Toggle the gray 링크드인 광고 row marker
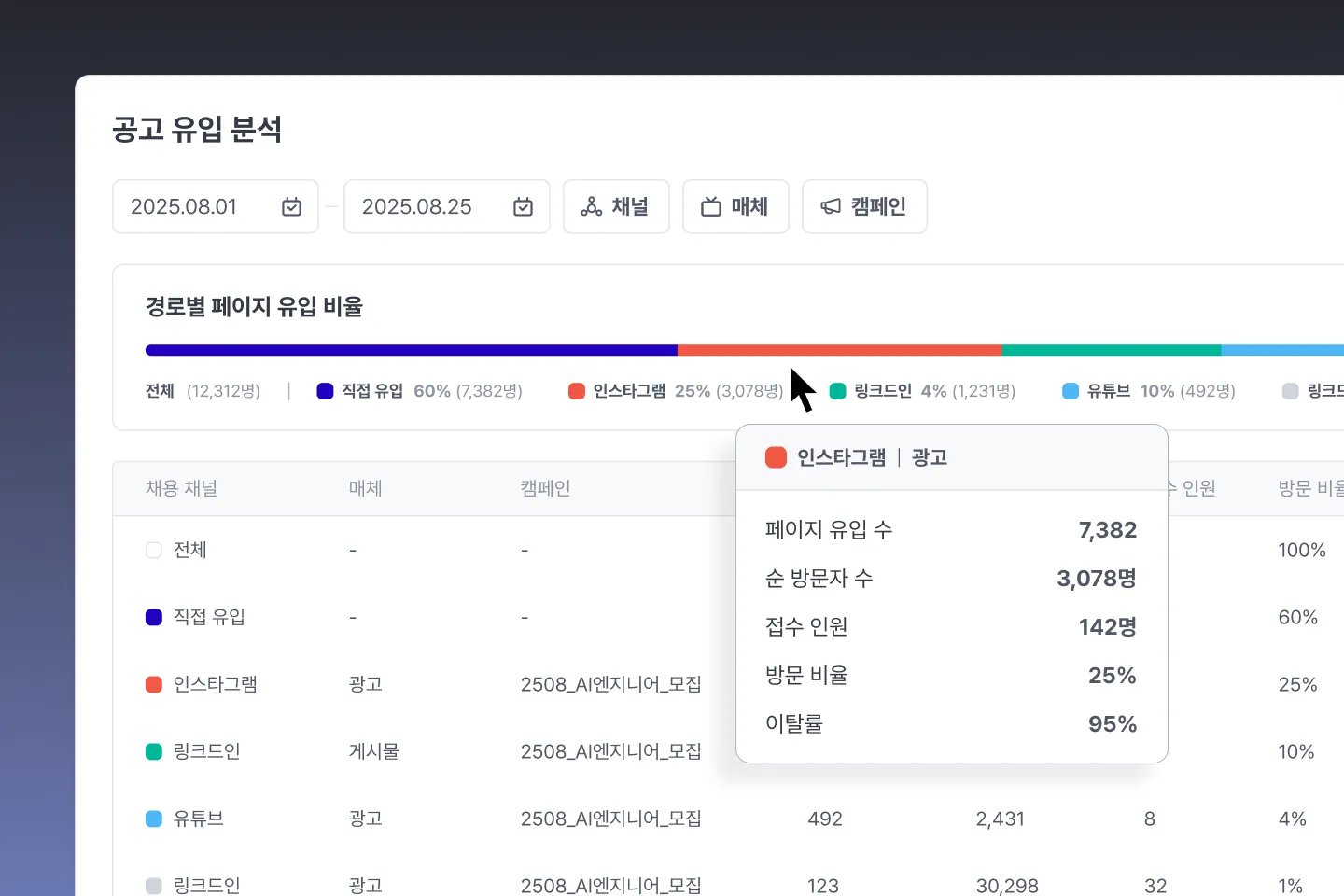 pos(154,886)
